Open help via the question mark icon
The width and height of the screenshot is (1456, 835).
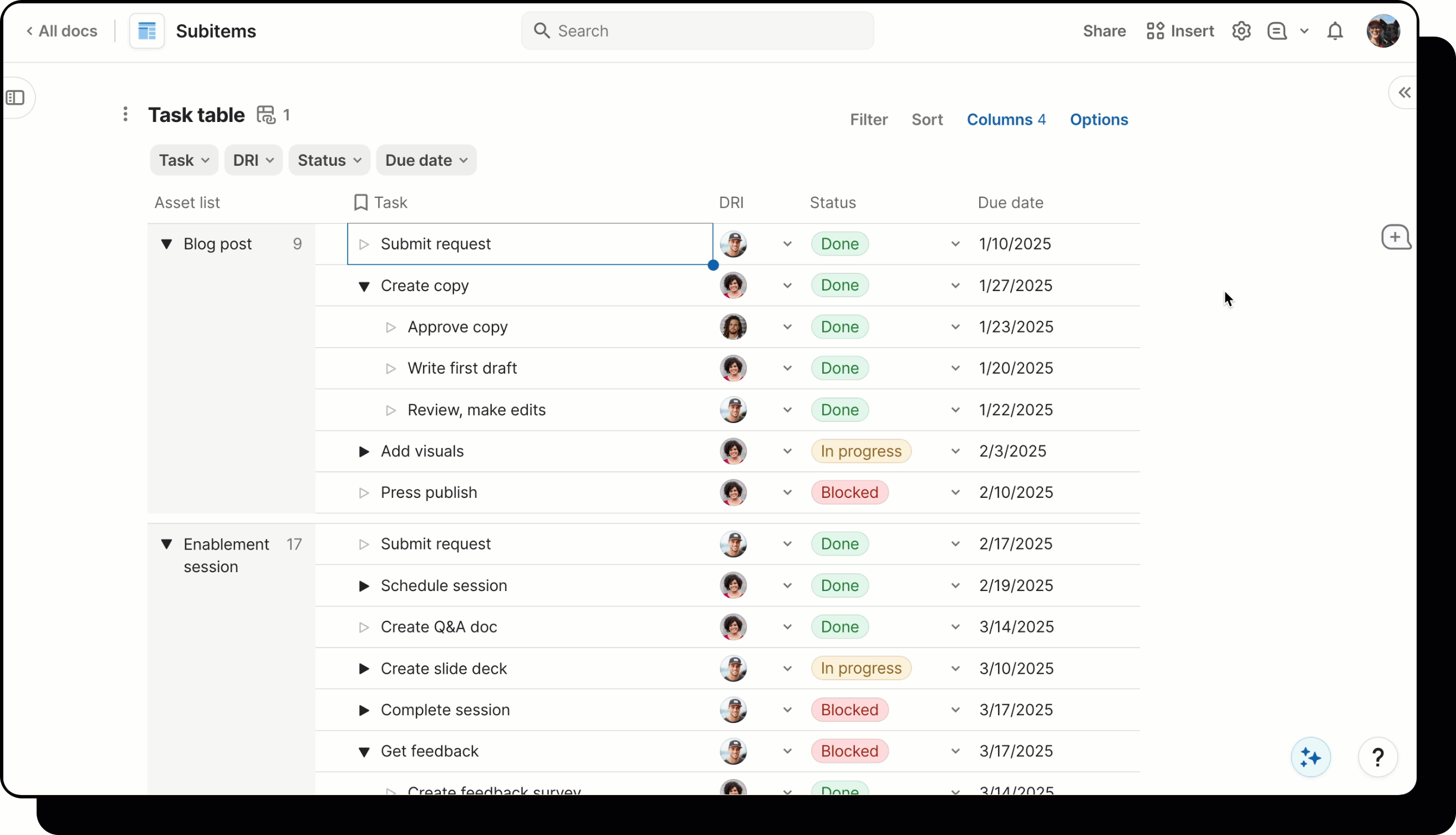[x=1378, y=757]
